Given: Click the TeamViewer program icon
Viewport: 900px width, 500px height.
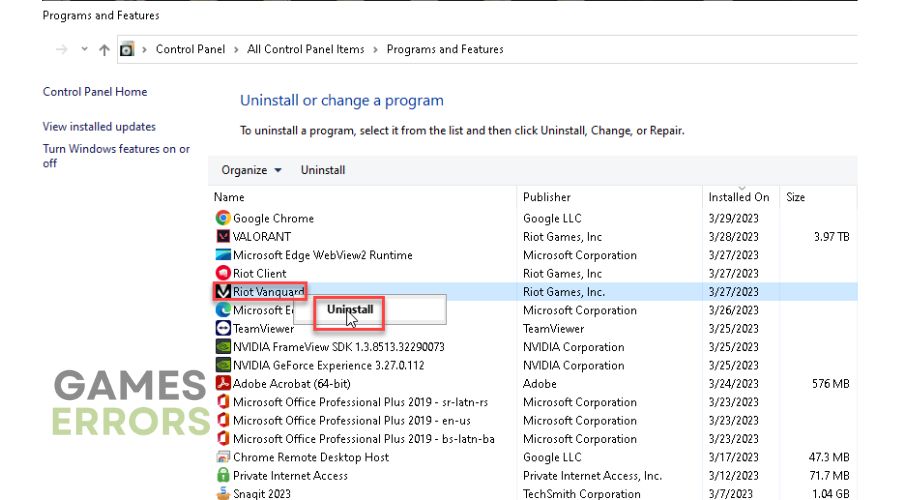Looking at the screenshot, I should [223, 328].
